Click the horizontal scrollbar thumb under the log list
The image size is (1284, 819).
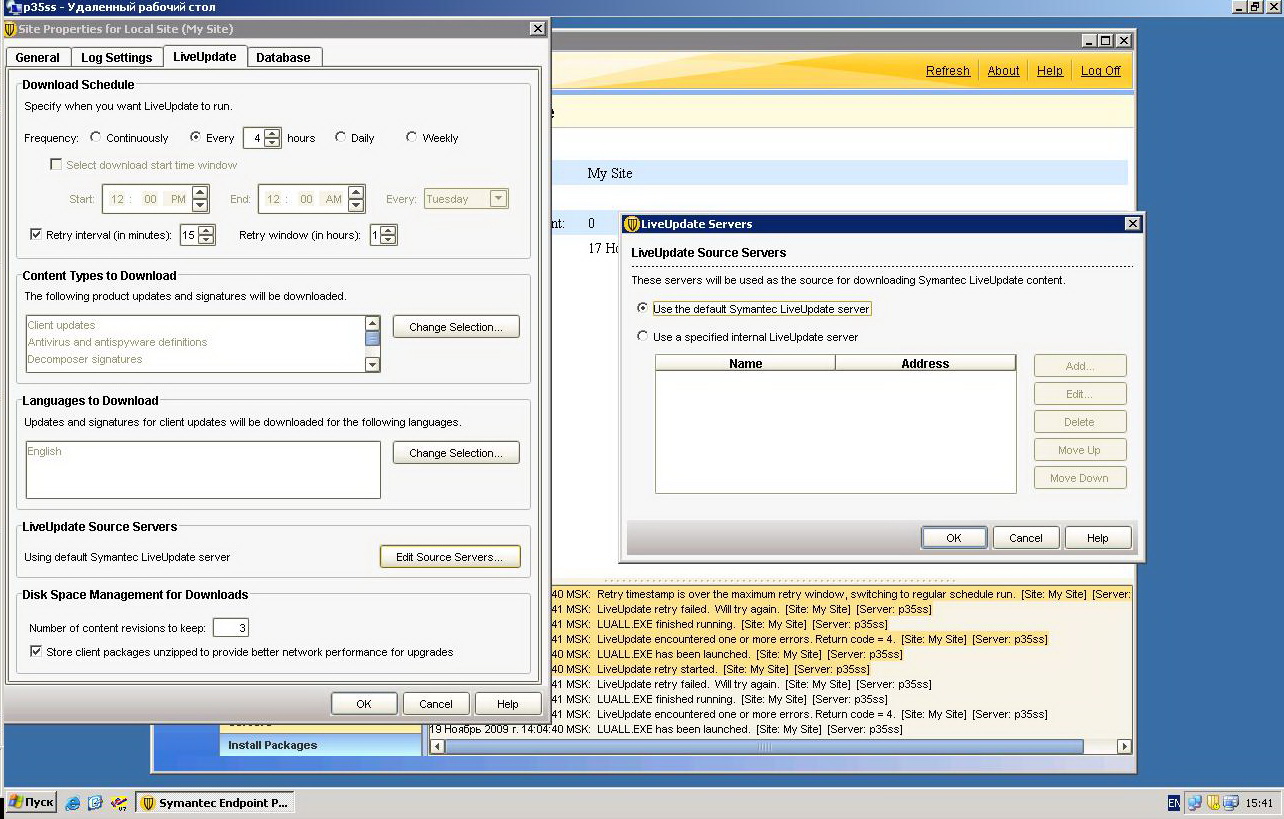765,747
